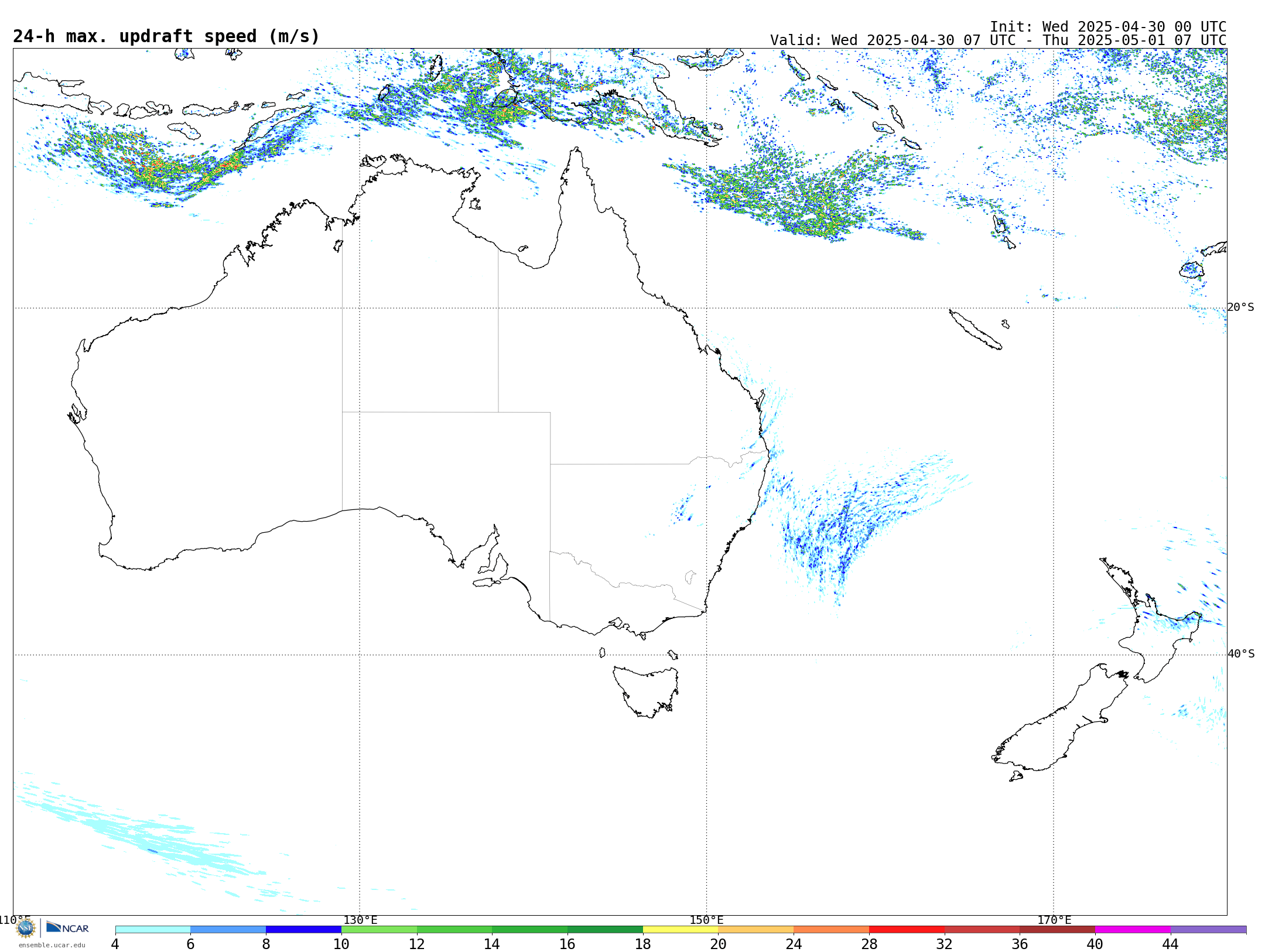The height and width of the screenshot is (952, 1265).
Task: Click the purple 44+ color swatch
Action: click(x=1209, y=930)
